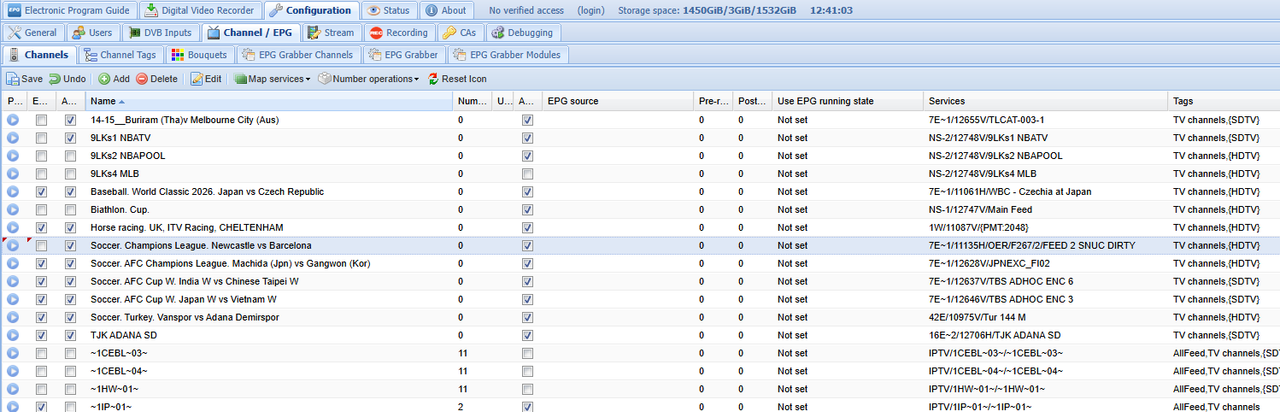Play the 9LKs1 NBATV channel stream

coord(13,138)
